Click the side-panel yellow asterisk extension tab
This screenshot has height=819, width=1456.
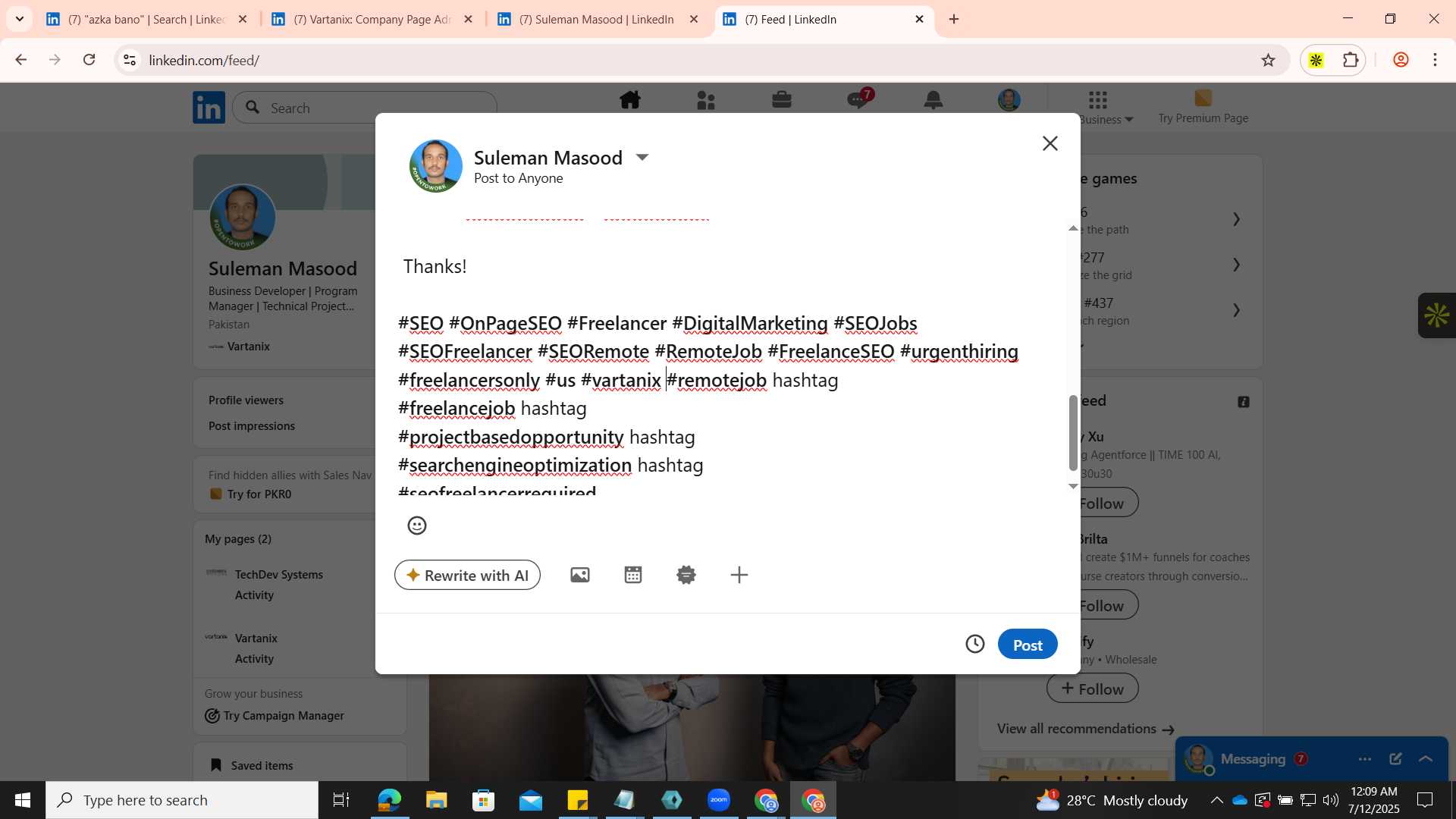coord(1436,315)
